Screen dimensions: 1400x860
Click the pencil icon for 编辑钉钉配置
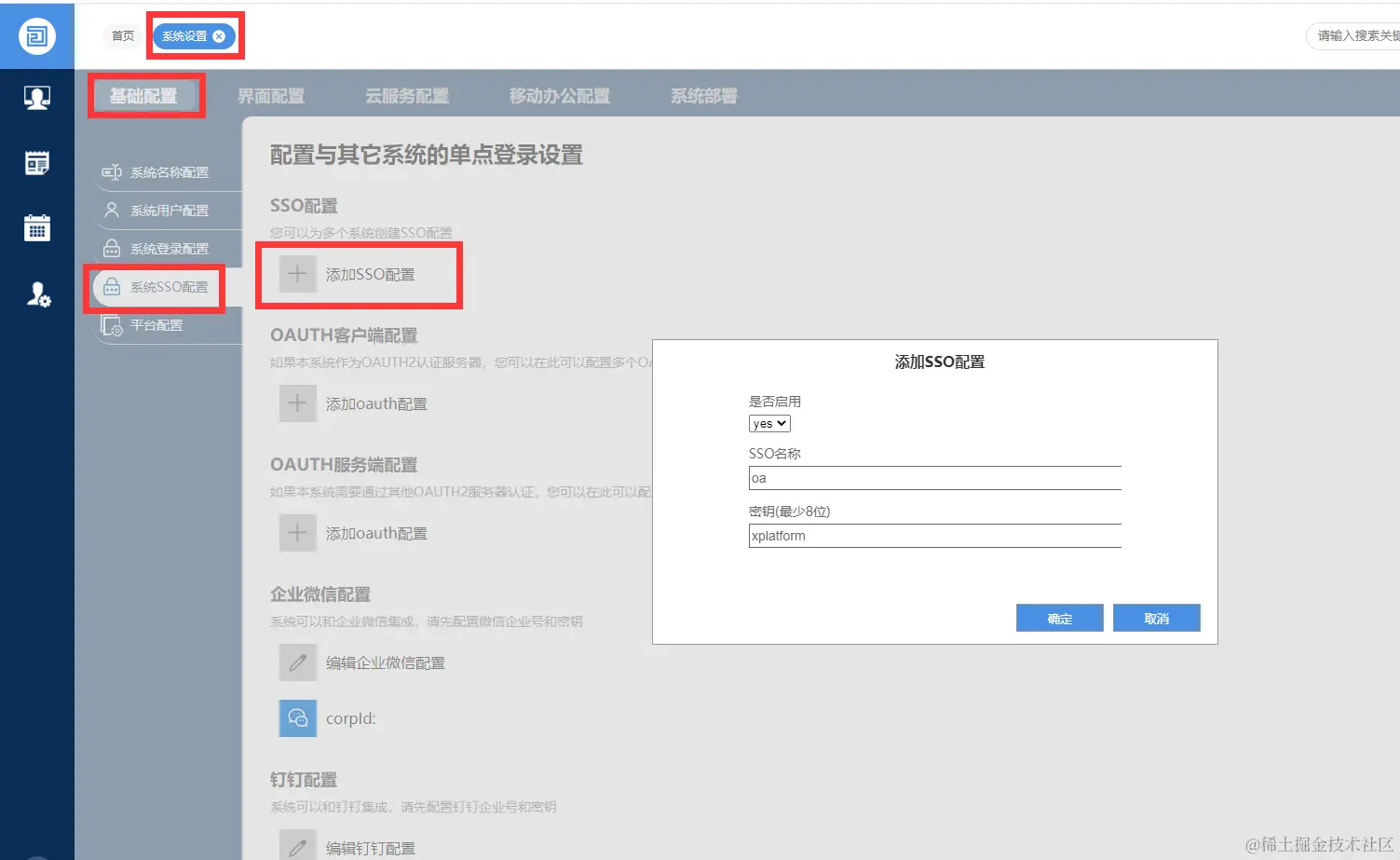pos(298,845)
